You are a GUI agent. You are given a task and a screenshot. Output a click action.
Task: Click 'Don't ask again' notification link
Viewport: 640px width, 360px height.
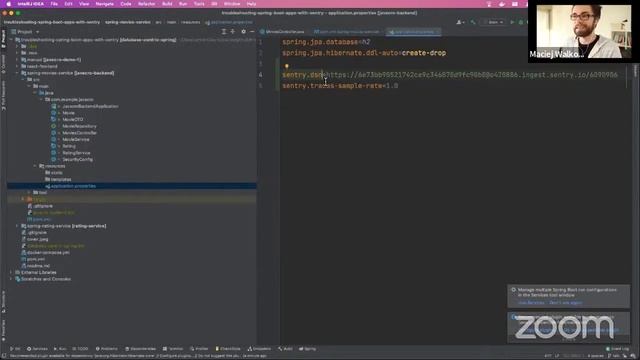(565, 303)
